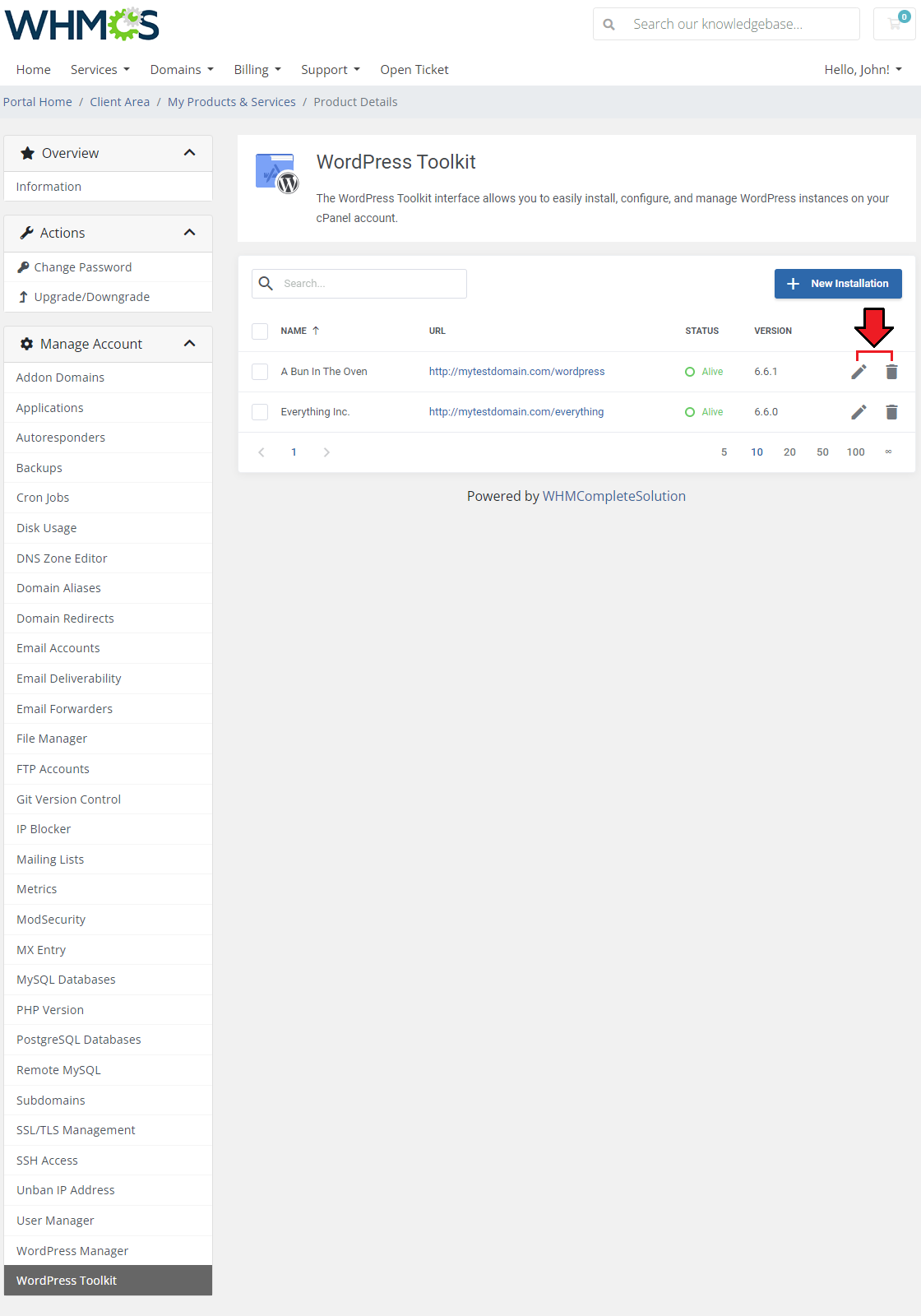Click the WHMCS logo
921x1316 pixels.
[82, 25]
